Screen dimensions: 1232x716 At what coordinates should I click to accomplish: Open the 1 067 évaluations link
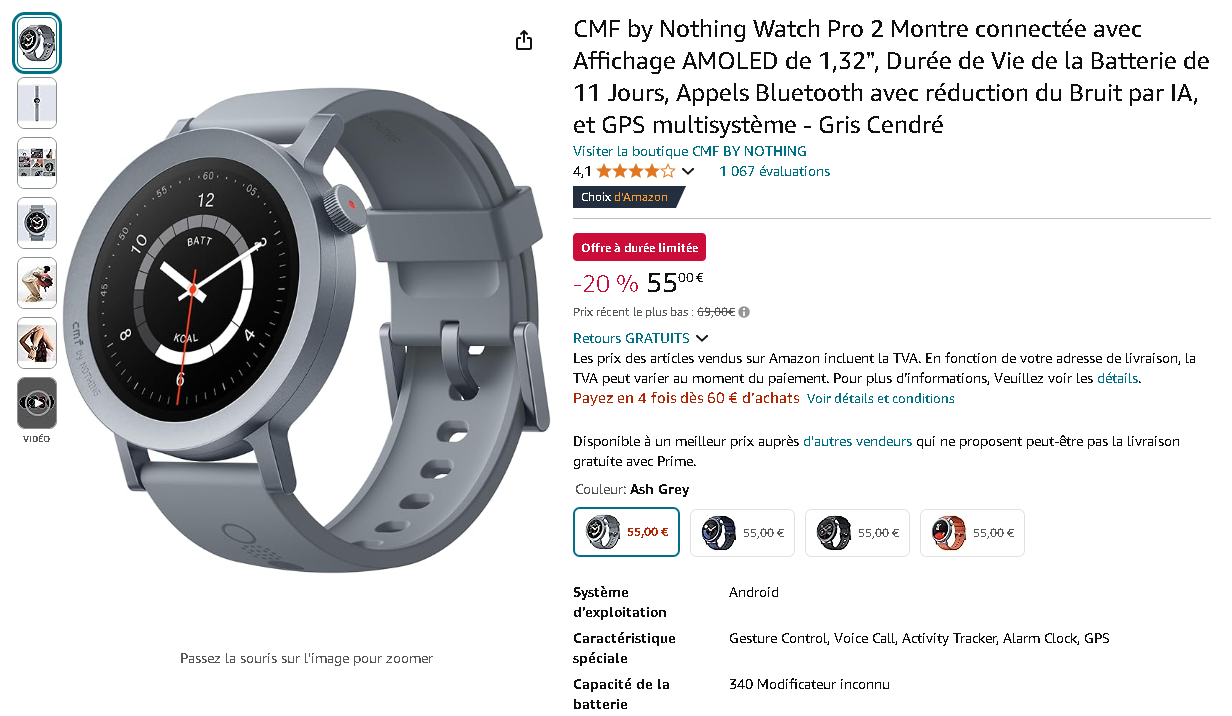click(775, 171)
